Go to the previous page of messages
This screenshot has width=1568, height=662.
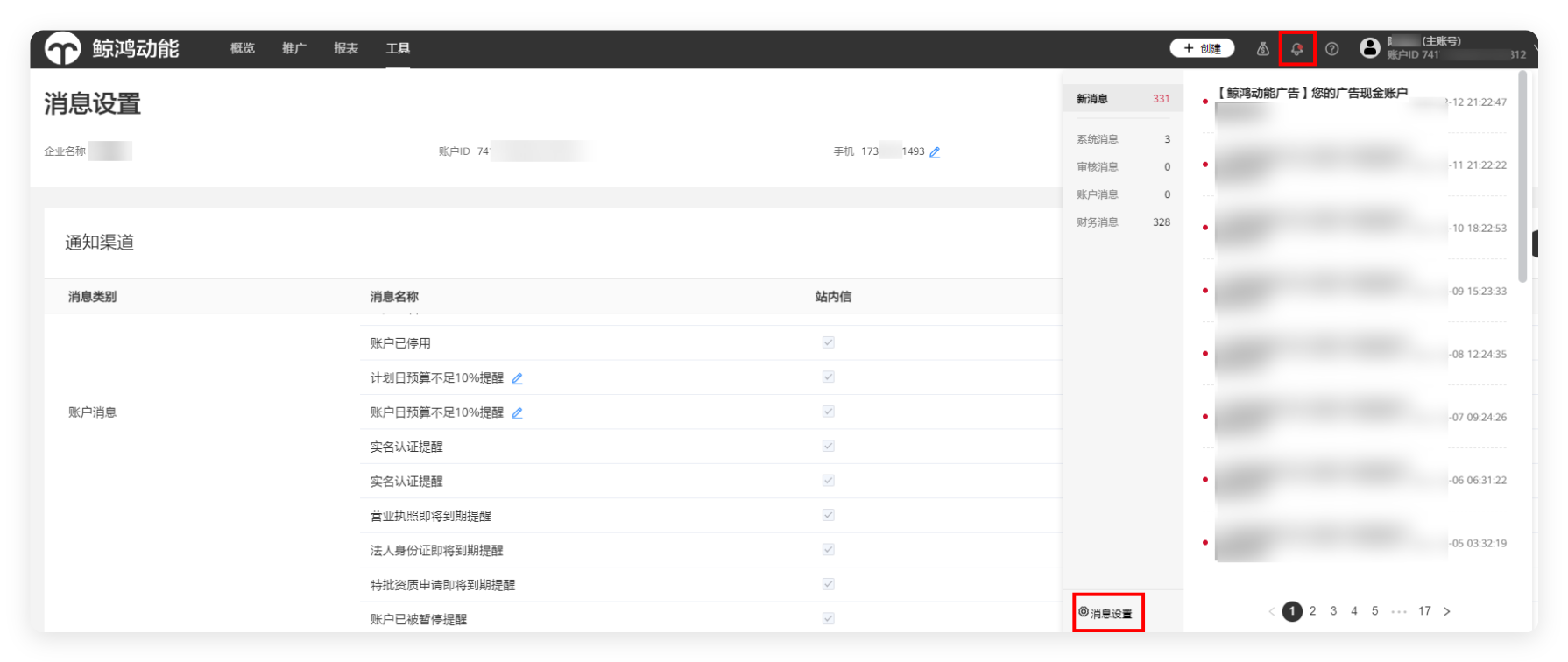pyautogui.click(x=1271, y=611)
